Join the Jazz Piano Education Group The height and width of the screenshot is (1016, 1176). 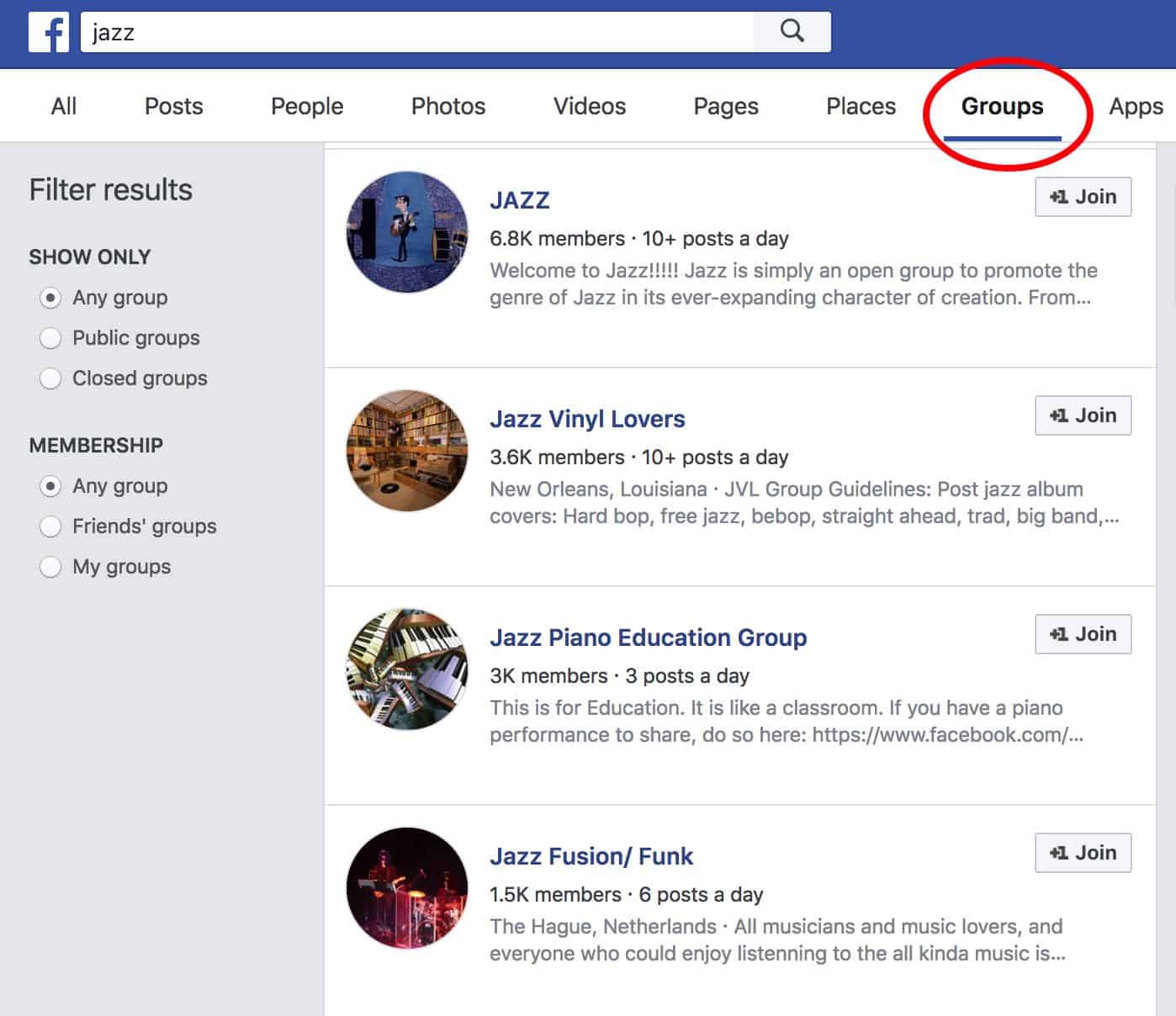[1083, 634]
